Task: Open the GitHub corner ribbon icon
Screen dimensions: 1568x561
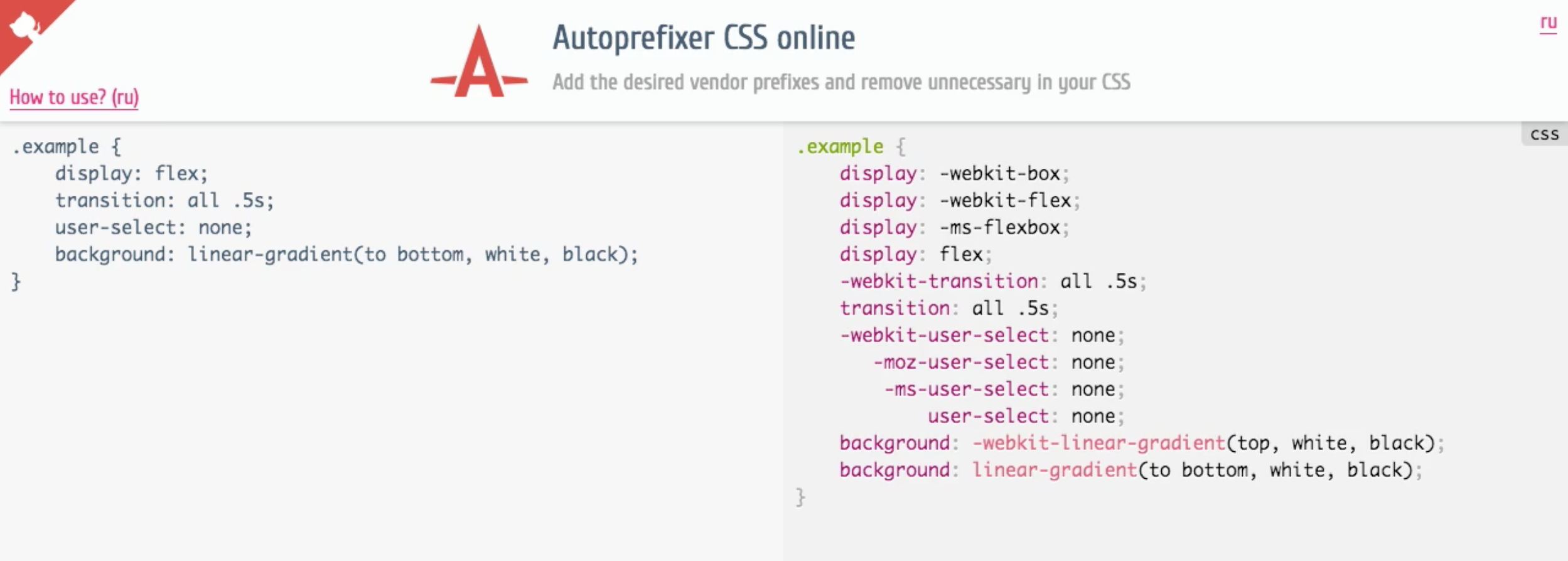Action: pyautogui.click(x=25, y=26)
